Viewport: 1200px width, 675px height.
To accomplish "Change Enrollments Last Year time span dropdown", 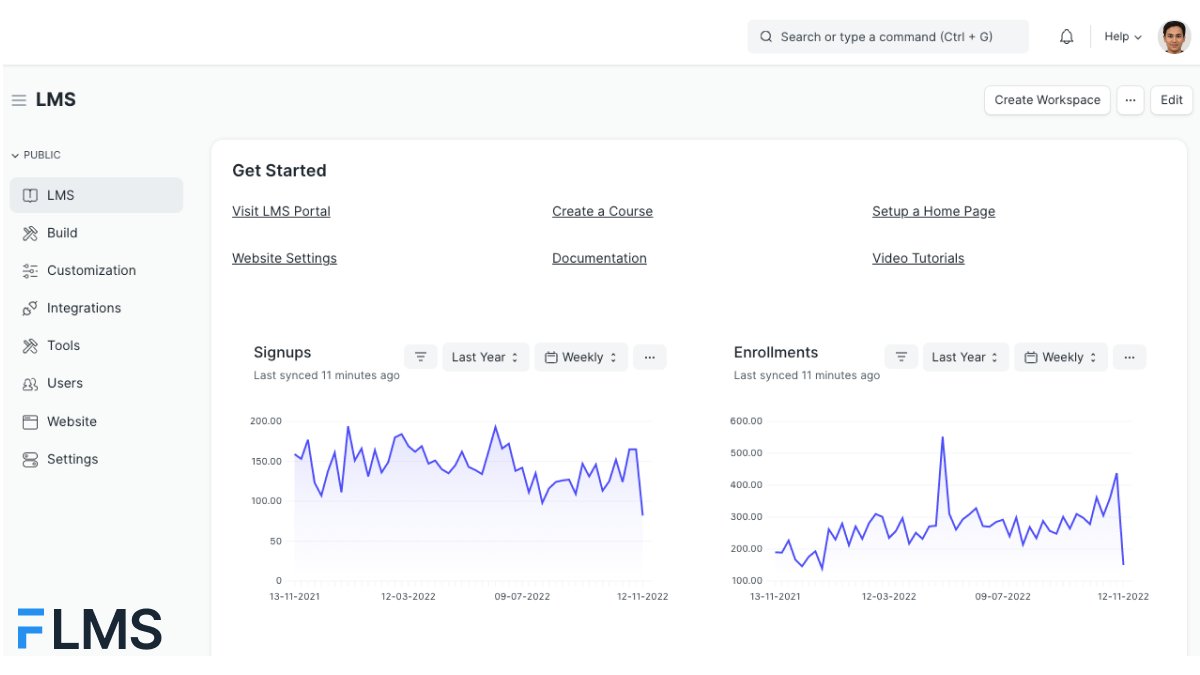I will point(966,357).
